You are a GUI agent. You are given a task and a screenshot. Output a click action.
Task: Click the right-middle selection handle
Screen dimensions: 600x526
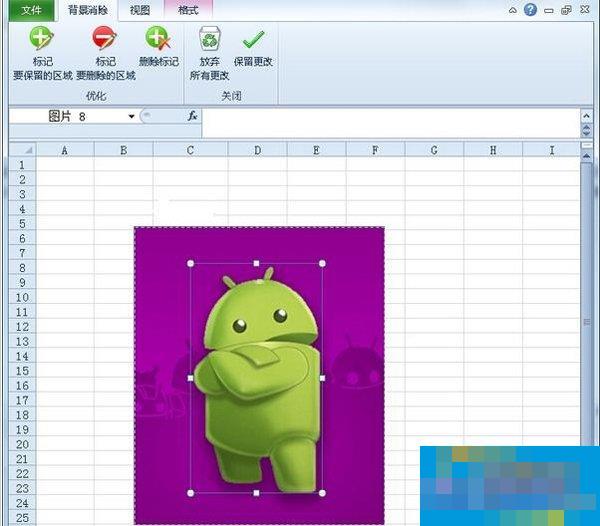tap(322, 378)
